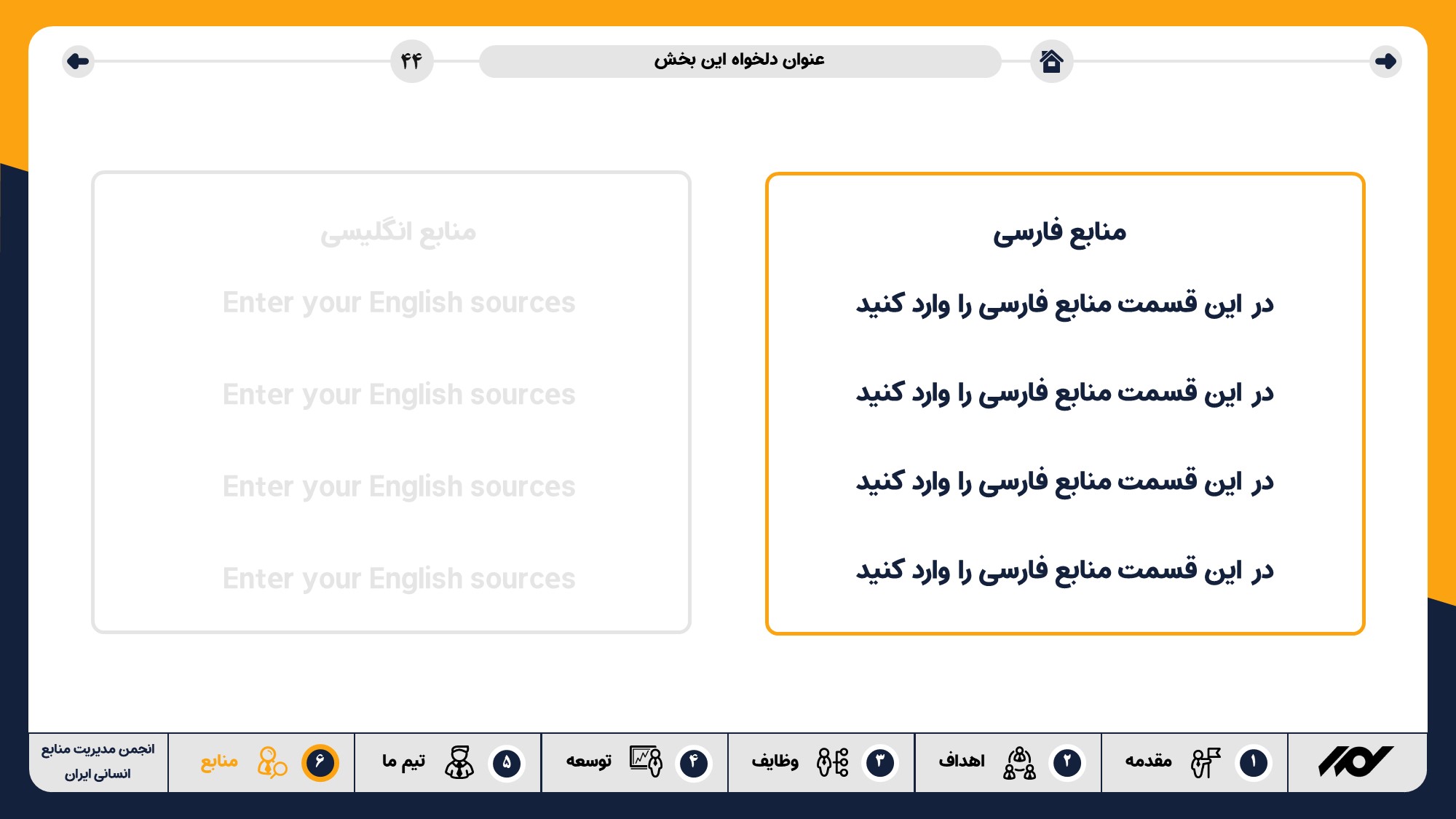This screenshot has height=819, width=1456.
Task: Open the مقدمه tab
Action: 1148,761
